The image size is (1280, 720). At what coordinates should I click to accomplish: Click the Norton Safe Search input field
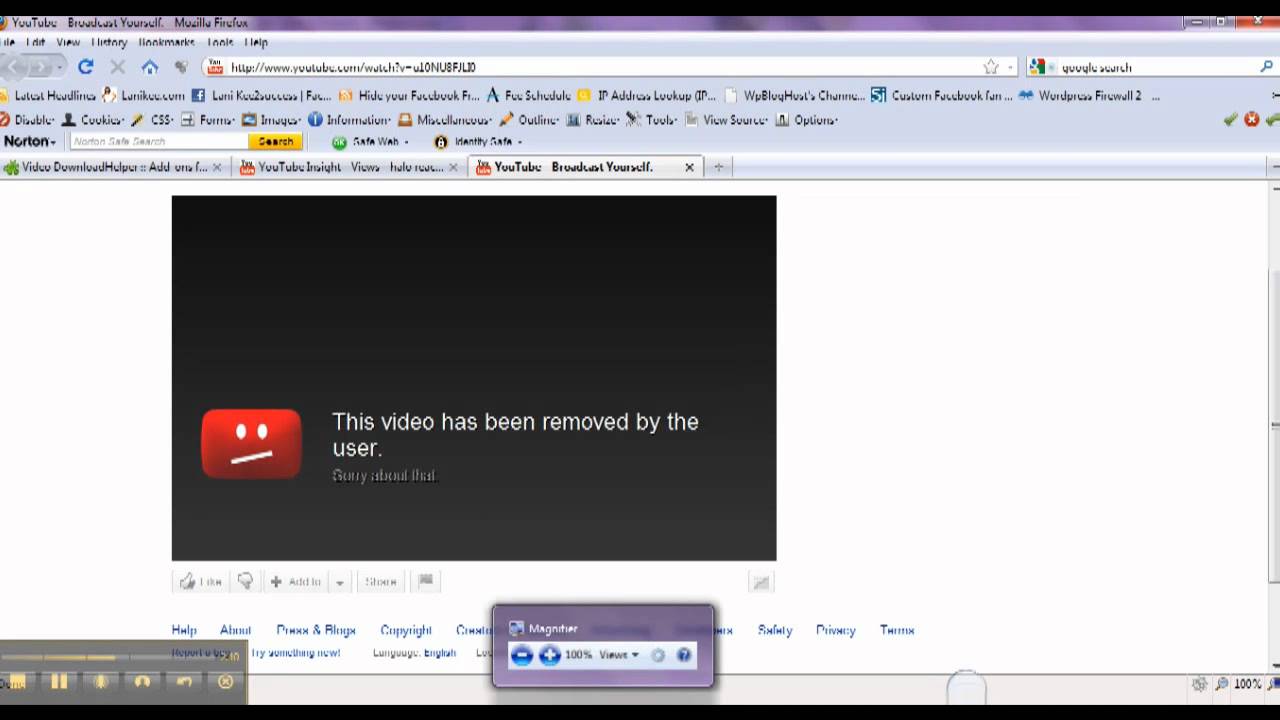click(x=159, y=142)
